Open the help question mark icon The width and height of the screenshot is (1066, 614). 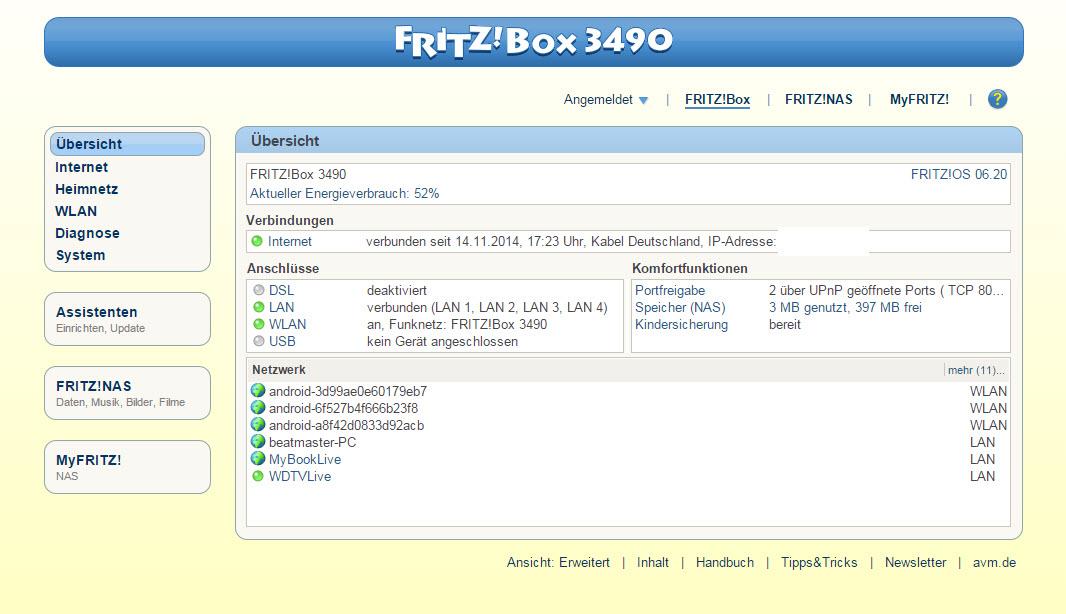pos(997,99)
